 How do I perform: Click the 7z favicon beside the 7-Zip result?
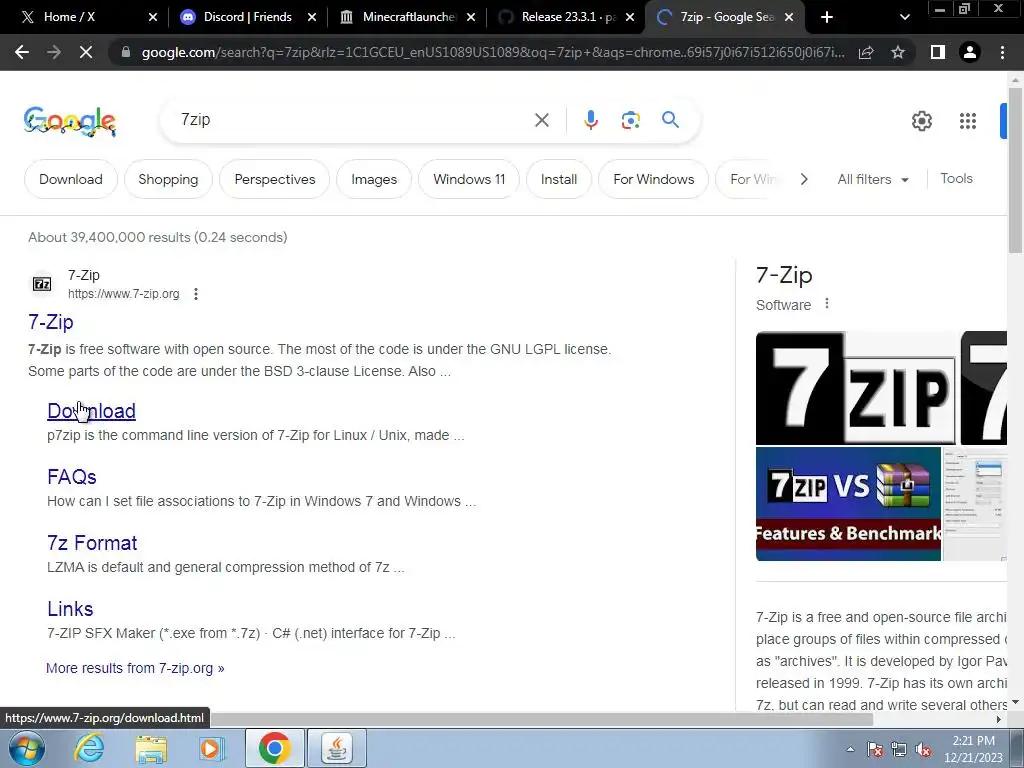pos(42,284)
